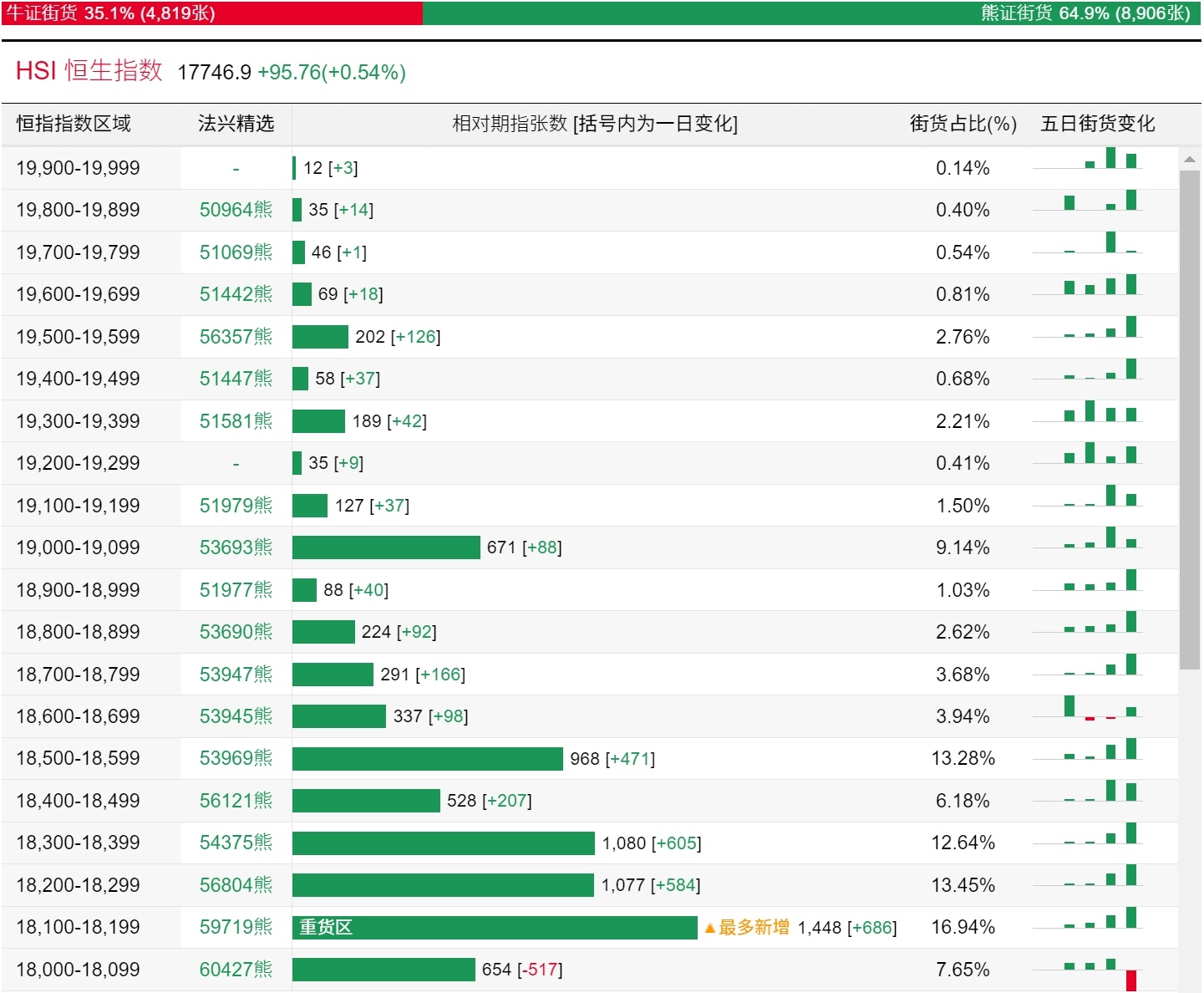Viewport: 1204px width, 993px height.
Task: Open warrant link 51979熊
Action: 236,506
